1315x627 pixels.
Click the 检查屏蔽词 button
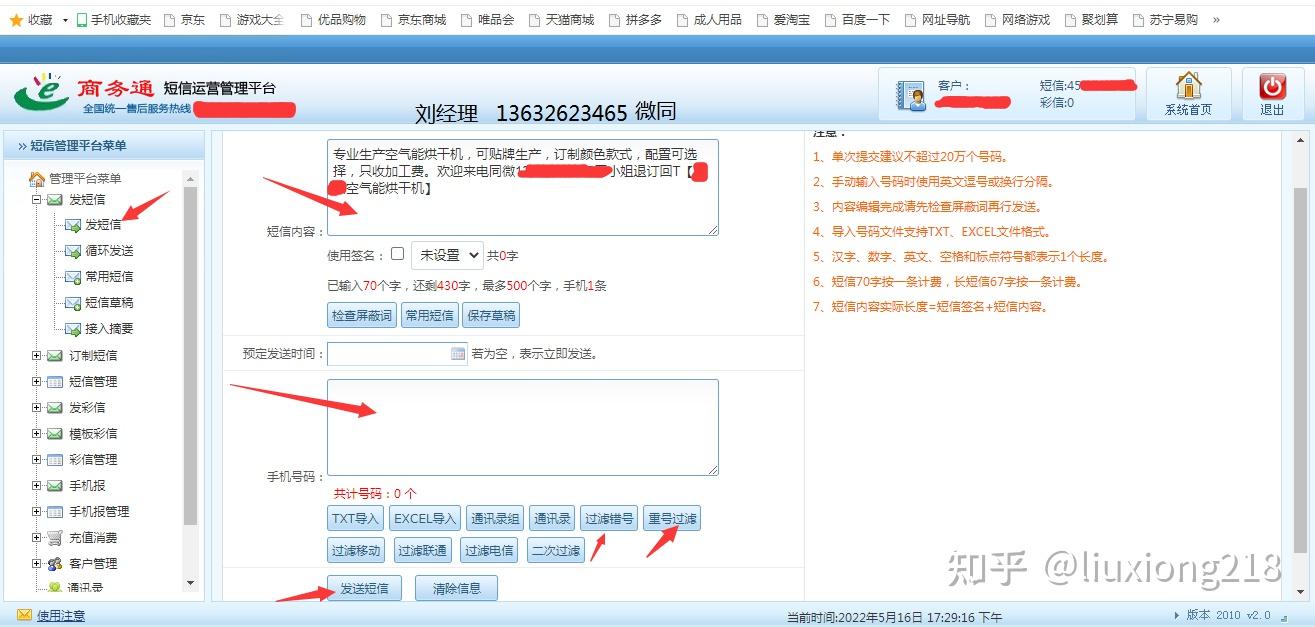361,315
